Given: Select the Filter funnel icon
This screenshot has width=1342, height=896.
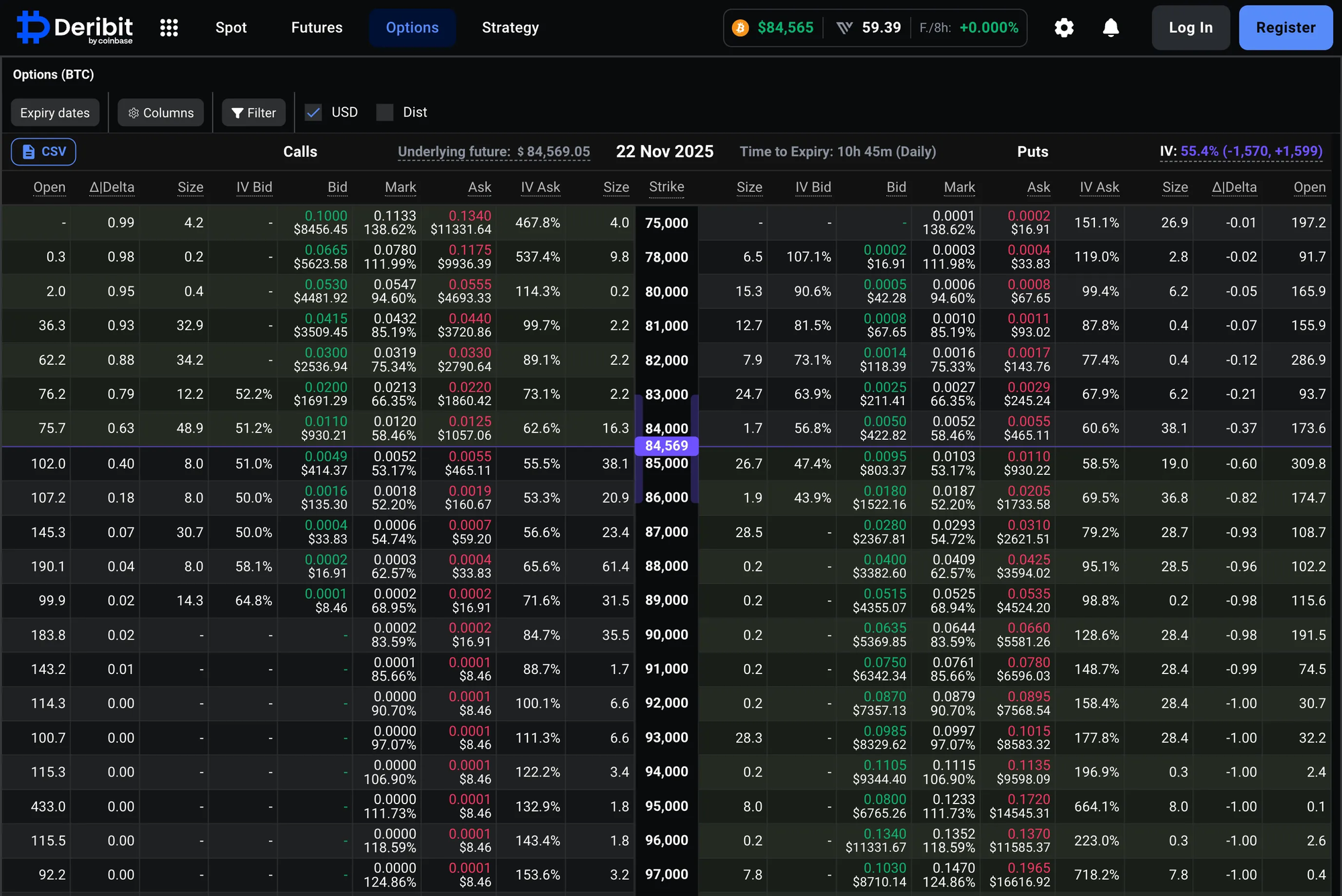Looking at the screenshot, I should [x=238, y=113].
